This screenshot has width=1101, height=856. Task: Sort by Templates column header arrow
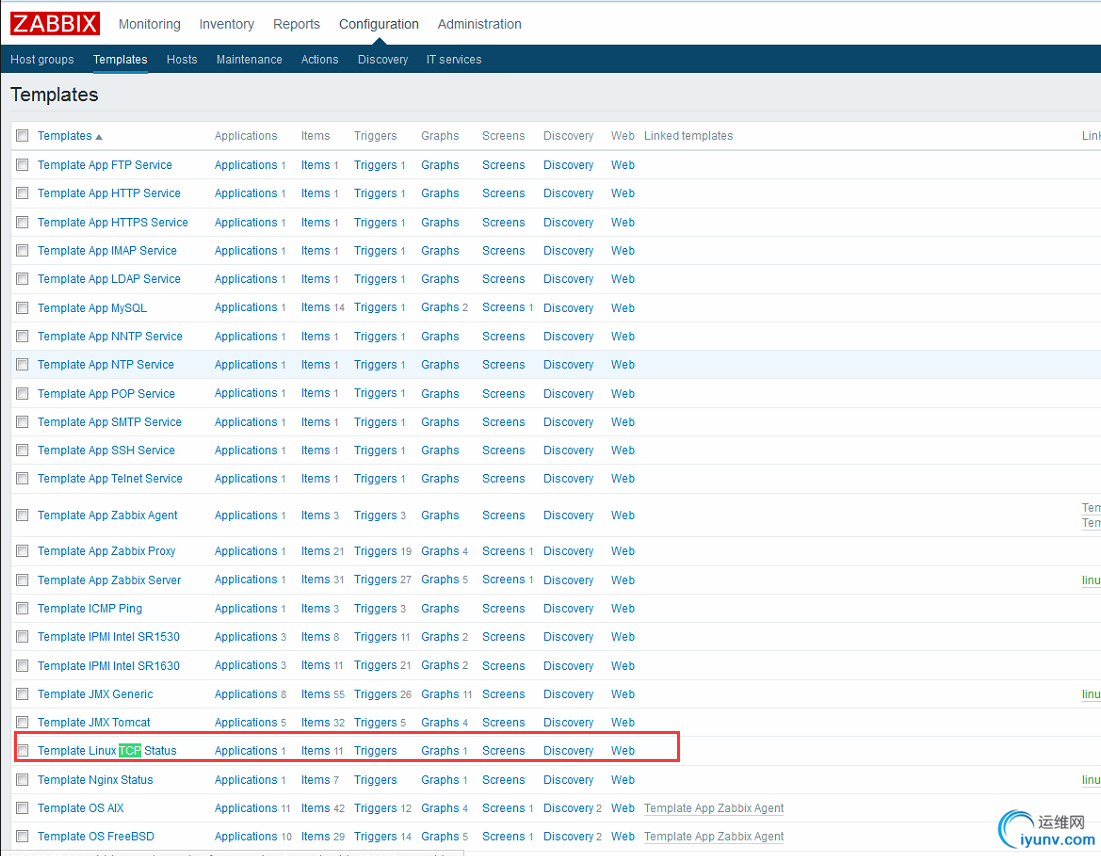click(x=99, y=137)
